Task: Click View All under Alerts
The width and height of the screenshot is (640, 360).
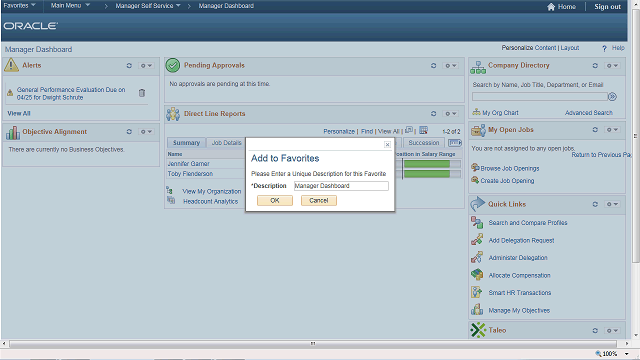Action: pos(19,113)
